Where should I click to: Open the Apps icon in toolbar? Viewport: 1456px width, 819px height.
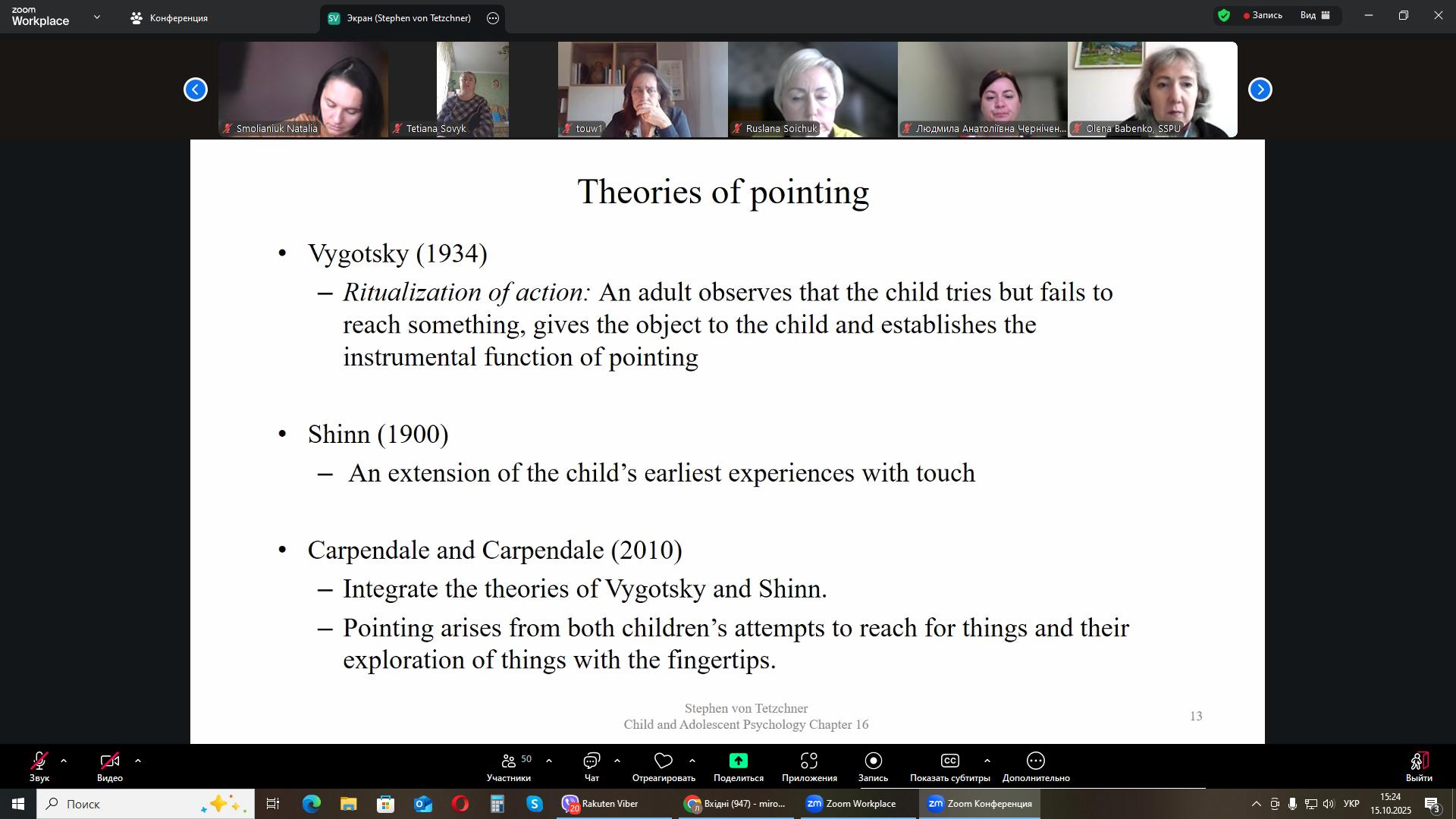coord(809,761)
